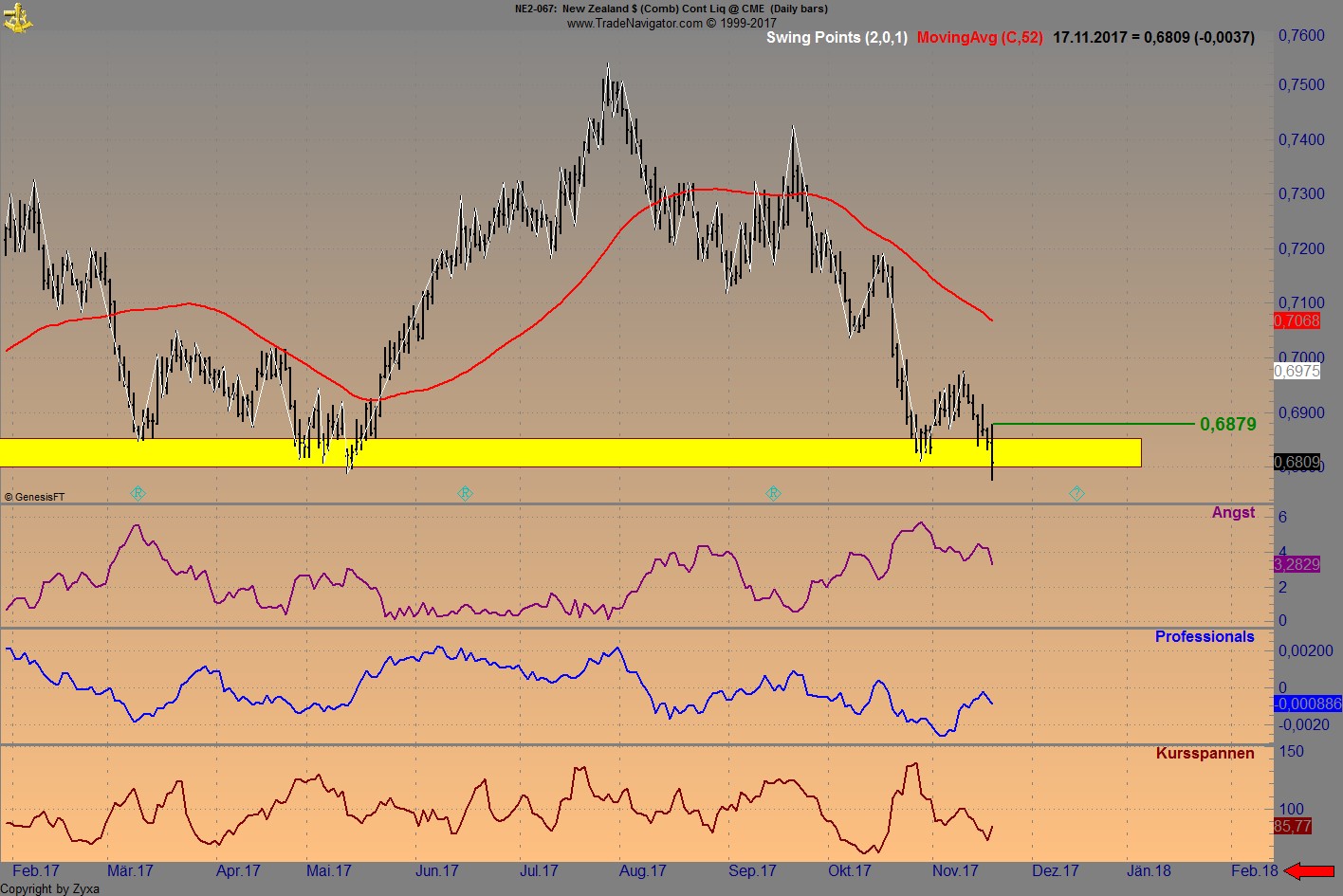Click the 0,7200 price axis label
1343x896 pixels.
(1301, 248)
